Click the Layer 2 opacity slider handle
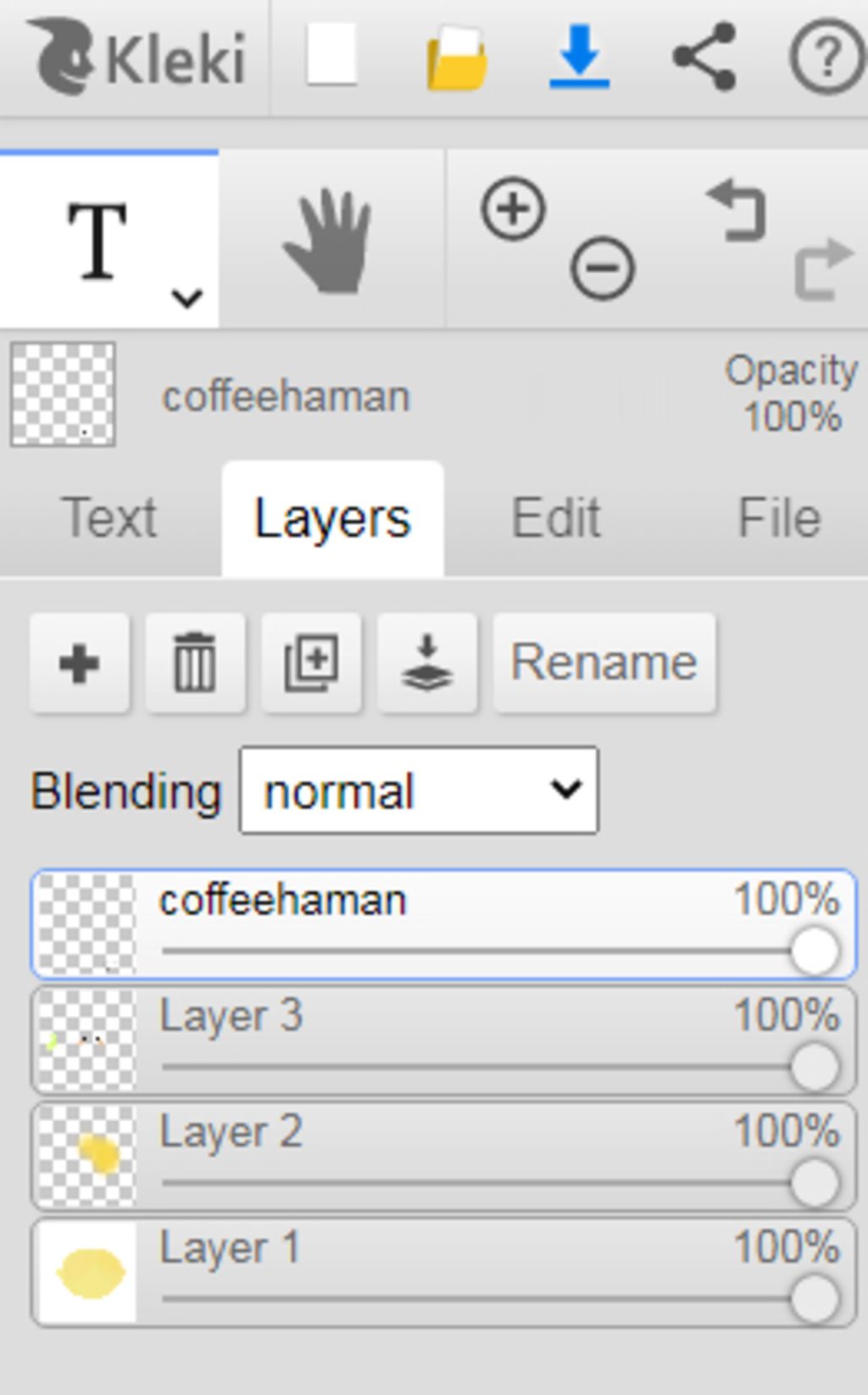Screen dimensions: 868x1395 click(815, 1184)
